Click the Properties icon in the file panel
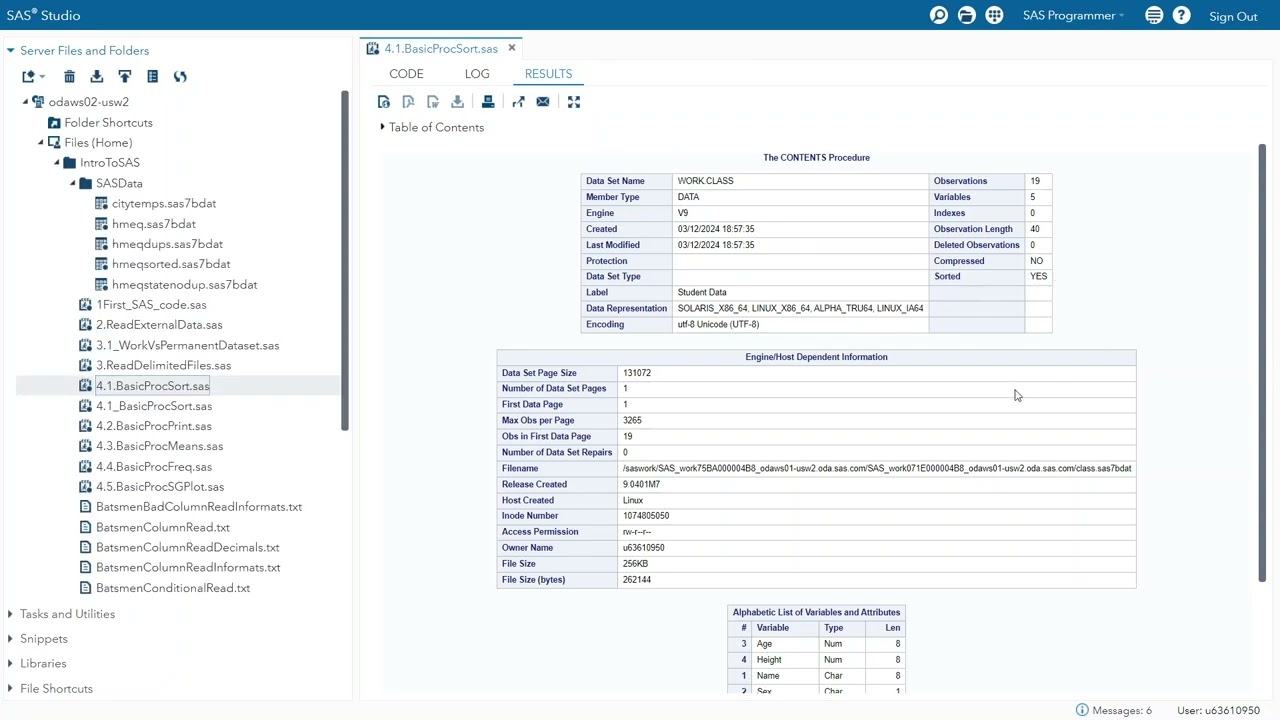This screenshot has height=720, width=1280. point(152,76)
